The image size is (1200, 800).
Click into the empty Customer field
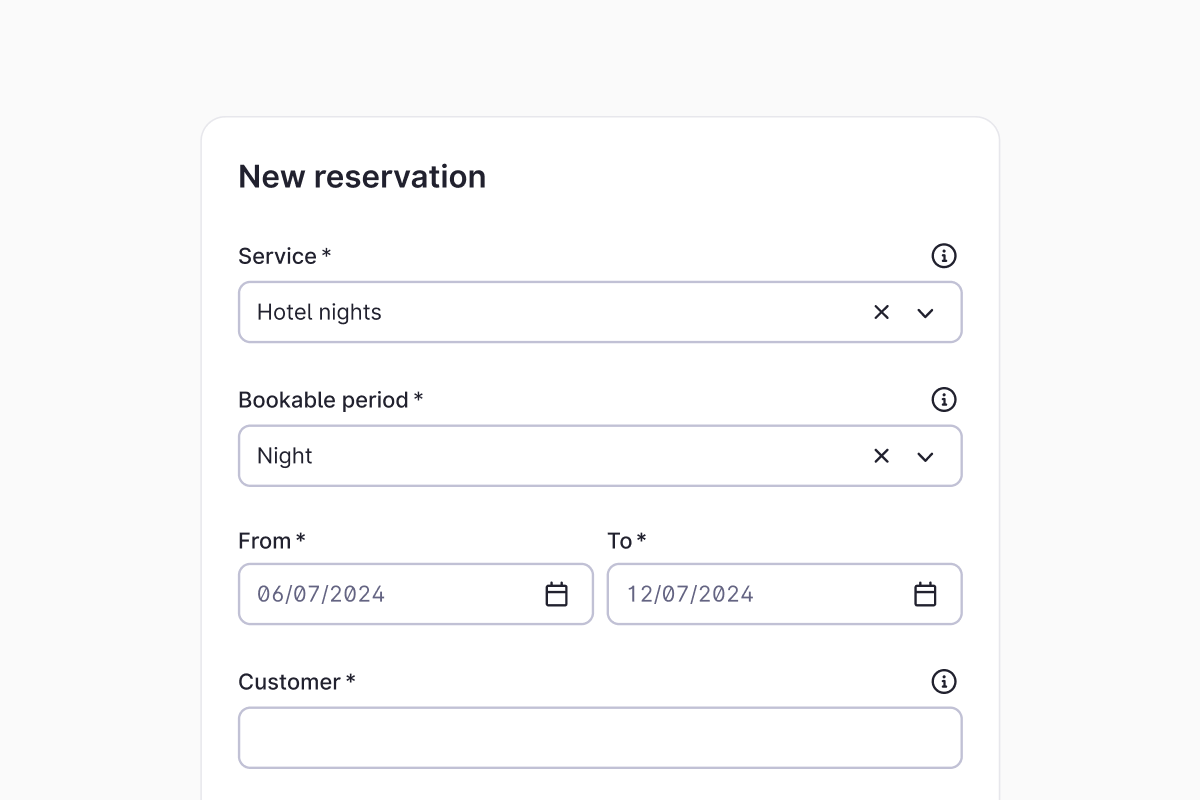tap(600, 738)
